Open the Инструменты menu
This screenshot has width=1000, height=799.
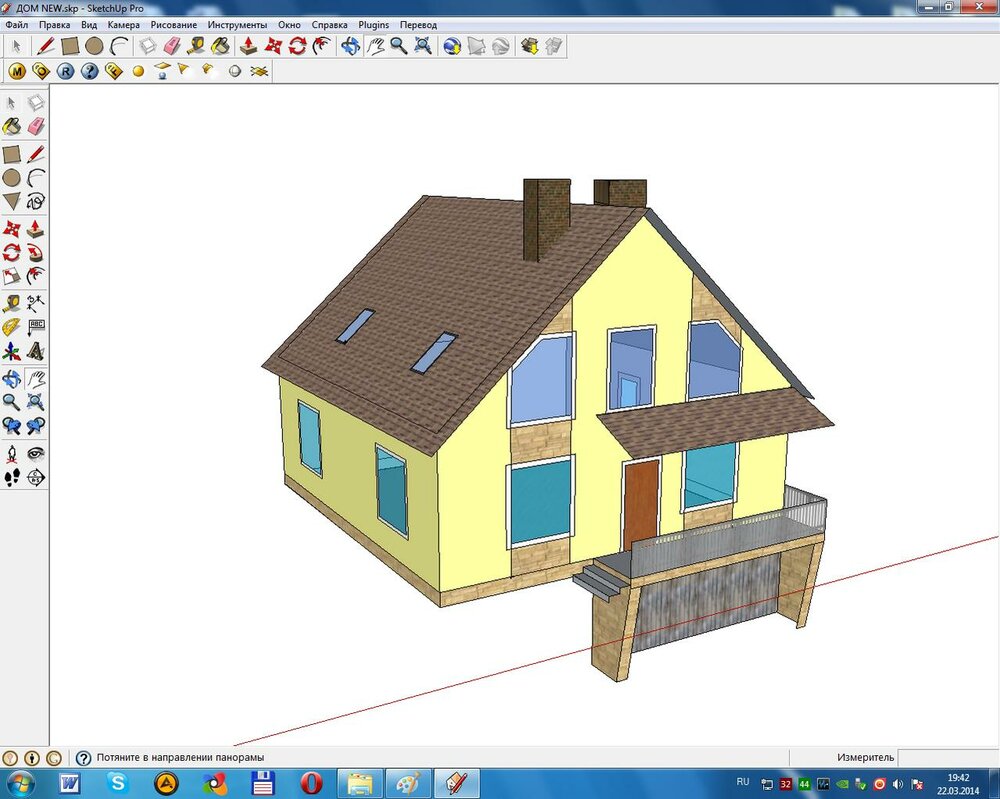(237, 24)
